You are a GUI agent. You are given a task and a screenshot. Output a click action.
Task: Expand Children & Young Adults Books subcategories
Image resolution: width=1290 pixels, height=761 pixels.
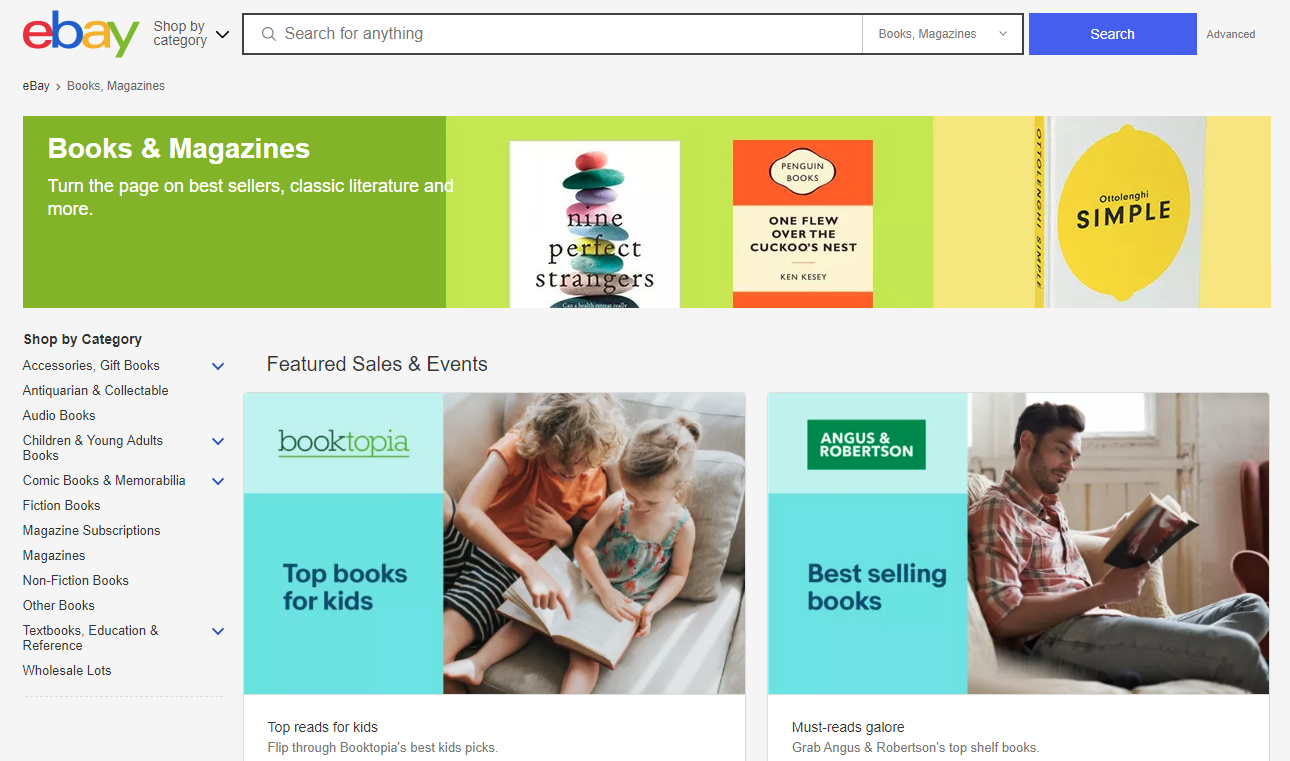(218, 441)
